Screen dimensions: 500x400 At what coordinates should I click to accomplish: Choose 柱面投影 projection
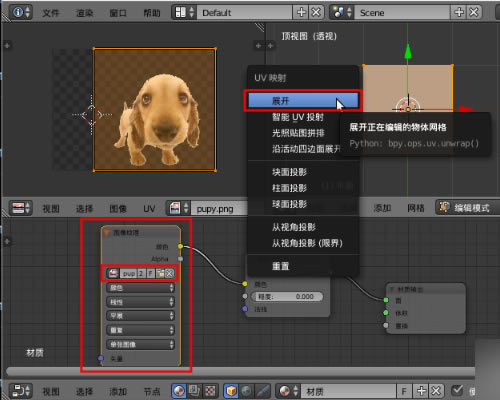click(x=303, y=188)
